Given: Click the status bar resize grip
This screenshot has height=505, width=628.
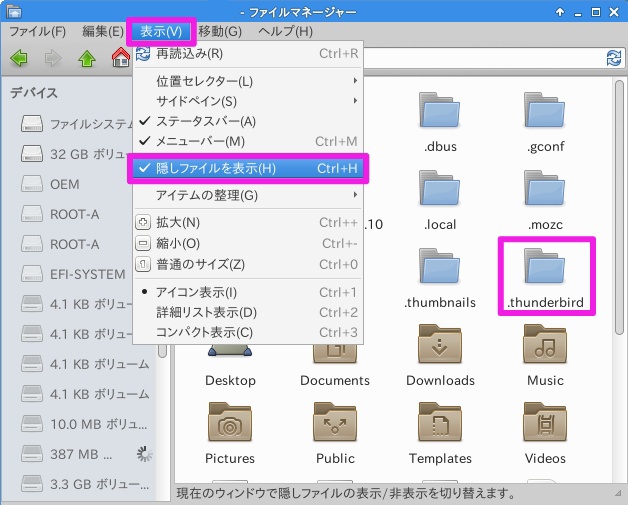Looking at the screenshot, I should tap(617, 493).
